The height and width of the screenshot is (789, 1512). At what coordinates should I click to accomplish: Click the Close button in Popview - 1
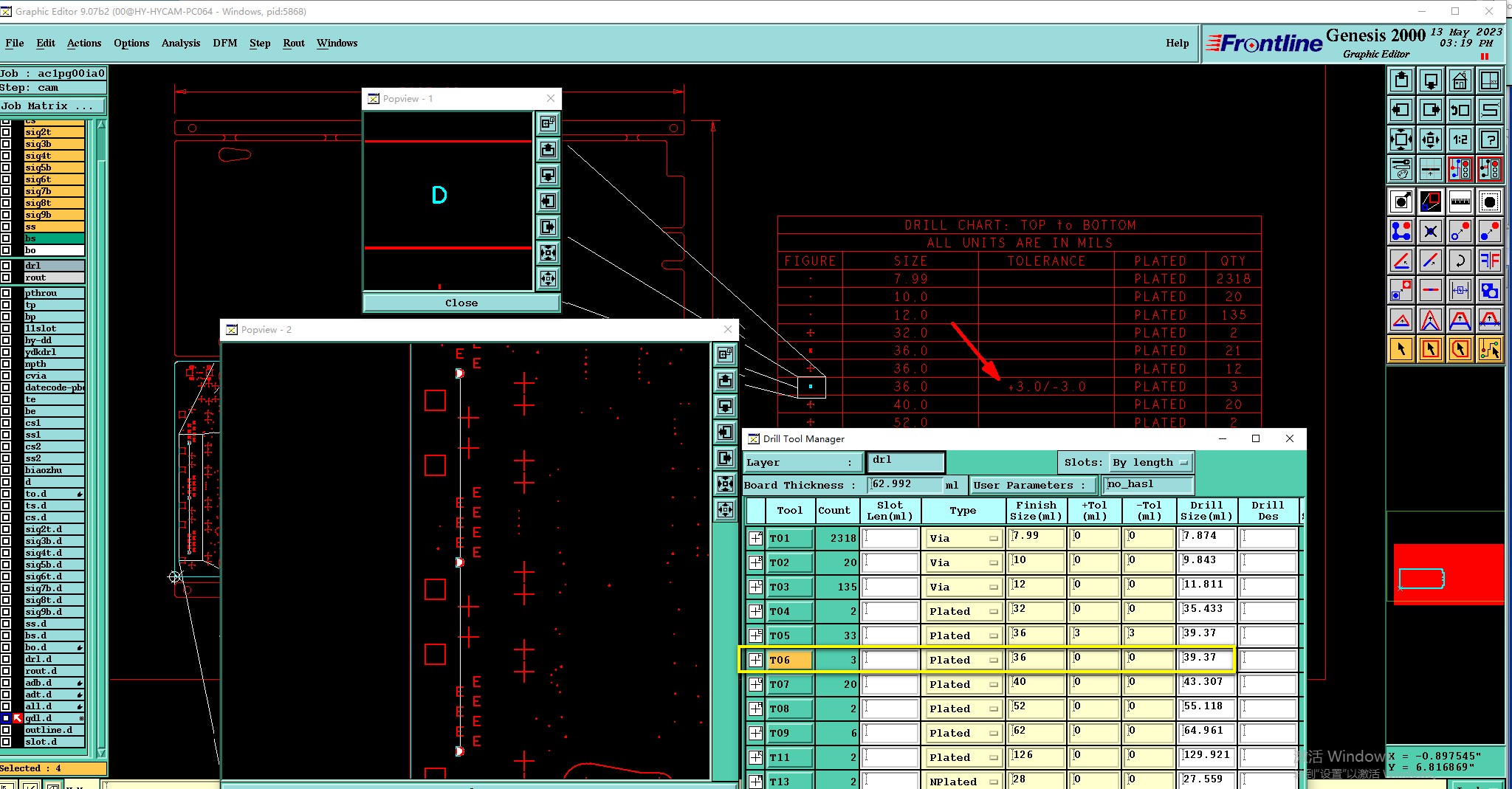pyautogui.click(x=461, y=303)
